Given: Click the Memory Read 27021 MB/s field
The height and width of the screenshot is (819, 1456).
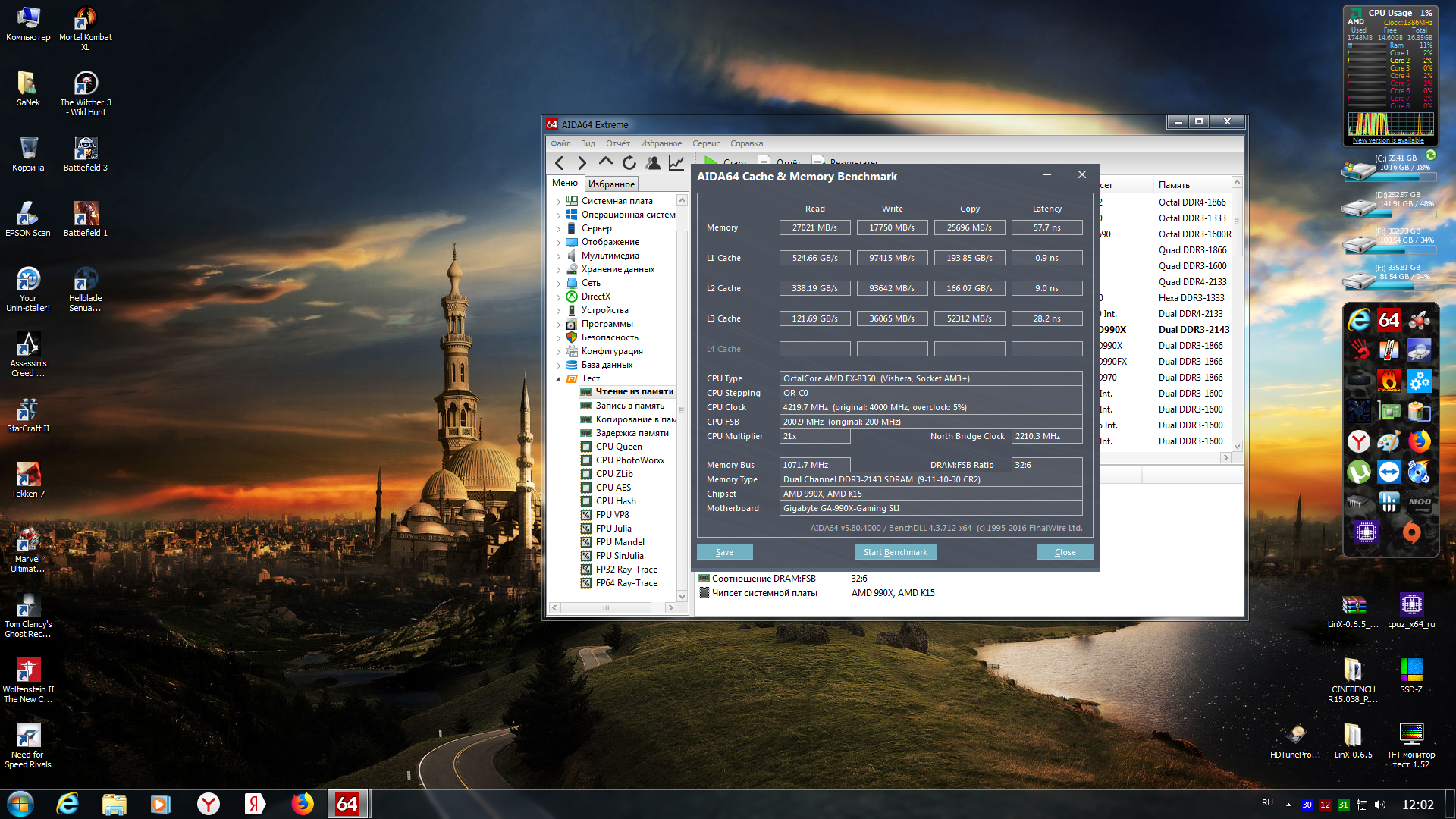Looking at the screenshot, I should point(814,227).
